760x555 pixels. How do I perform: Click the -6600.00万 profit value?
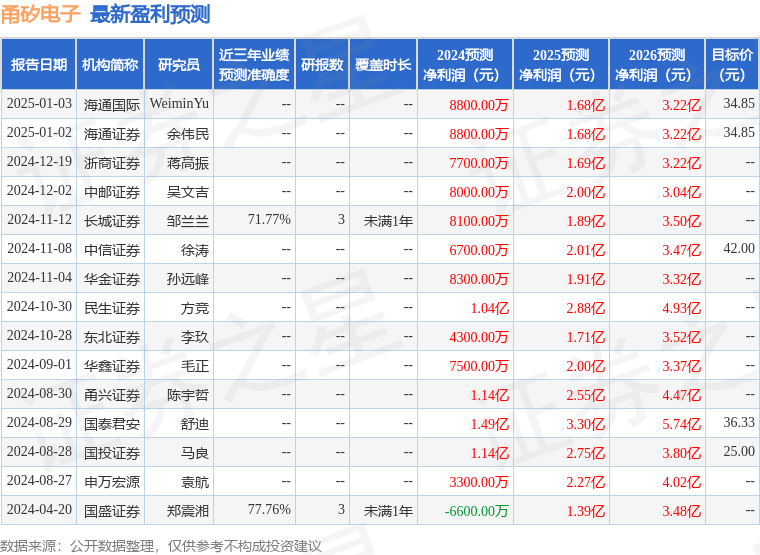(x=477, y=511)
